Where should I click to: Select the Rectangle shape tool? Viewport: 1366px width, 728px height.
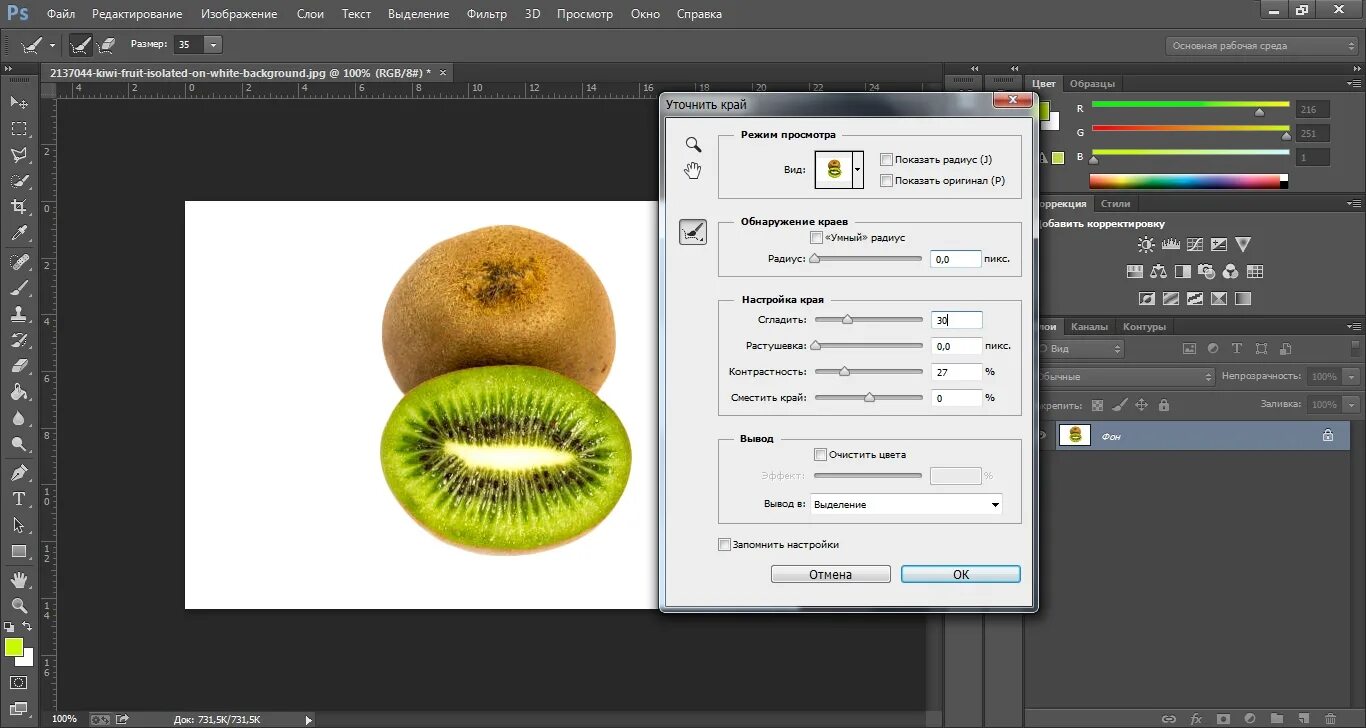(19, 551)
